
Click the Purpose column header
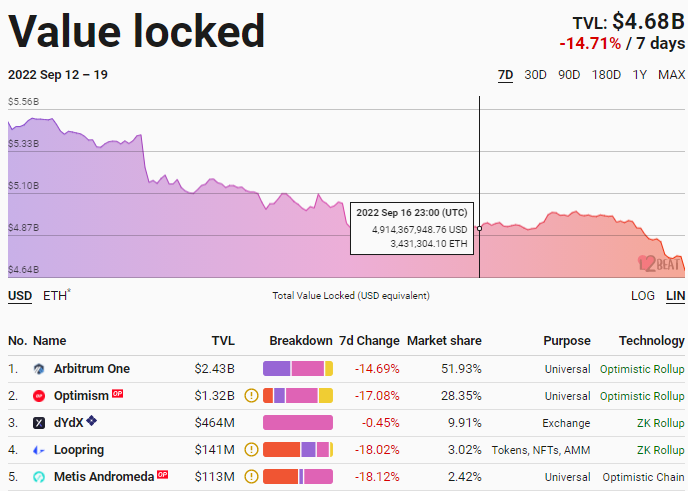click(x=567, y=341)
